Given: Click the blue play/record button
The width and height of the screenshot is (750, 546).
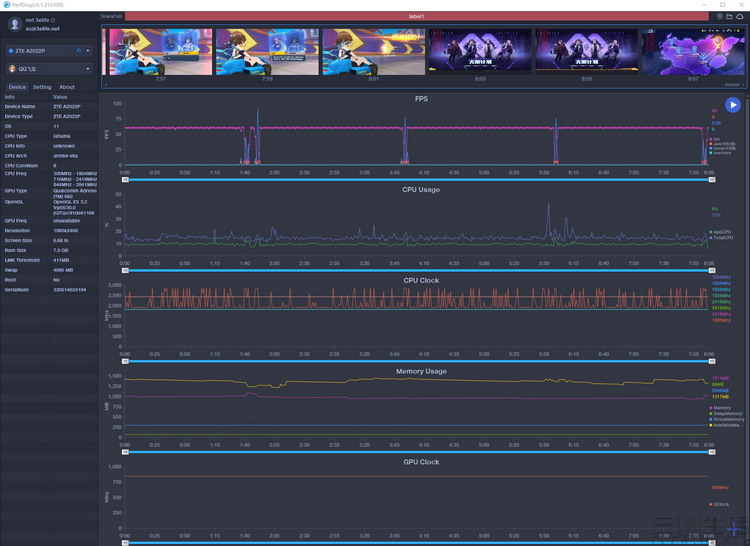Looking at the screenshot, I should [x=732, y=105].
